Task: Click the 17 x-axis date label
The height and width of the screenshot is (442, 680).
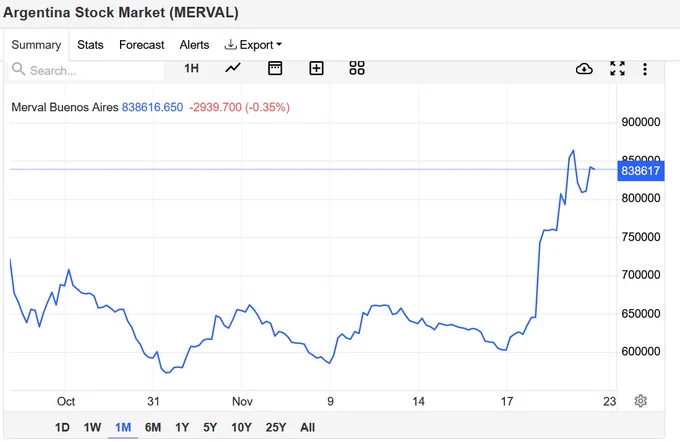Action: 507,401
